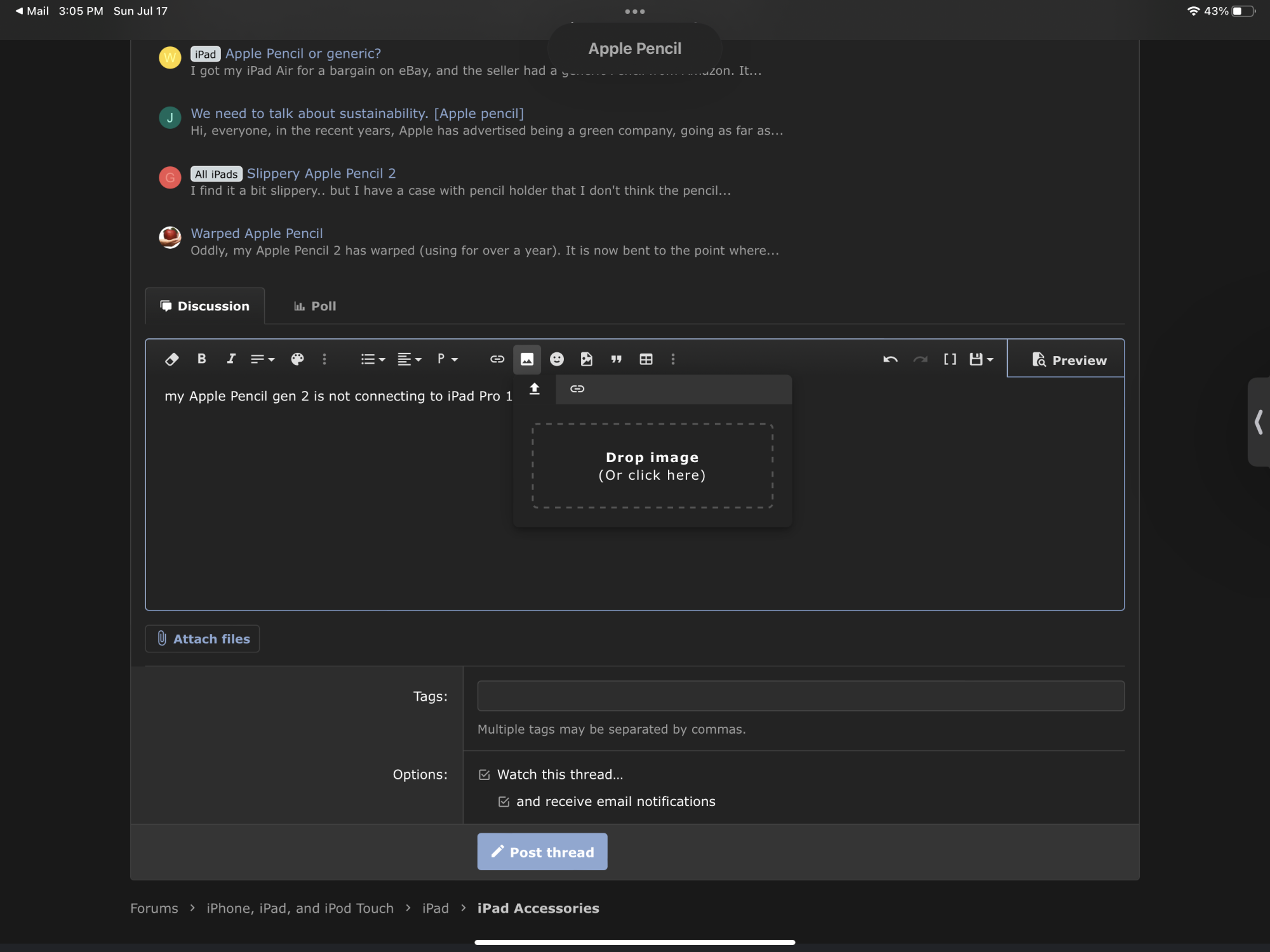Open the save draft dropdown

pos(981,359)
